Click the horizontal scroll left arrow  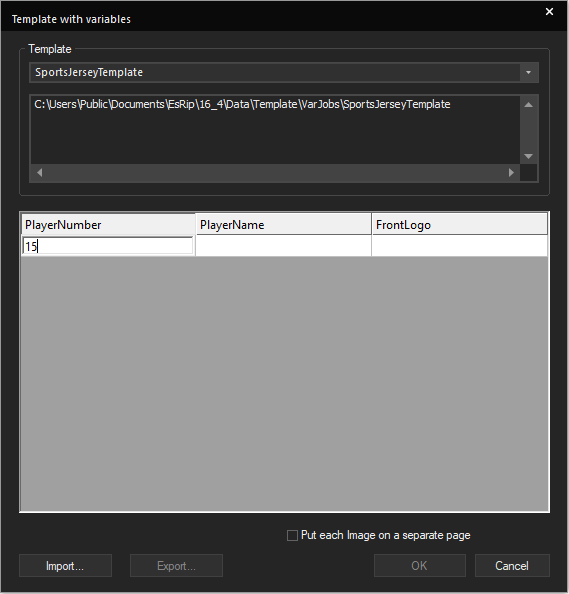point(39,173)
